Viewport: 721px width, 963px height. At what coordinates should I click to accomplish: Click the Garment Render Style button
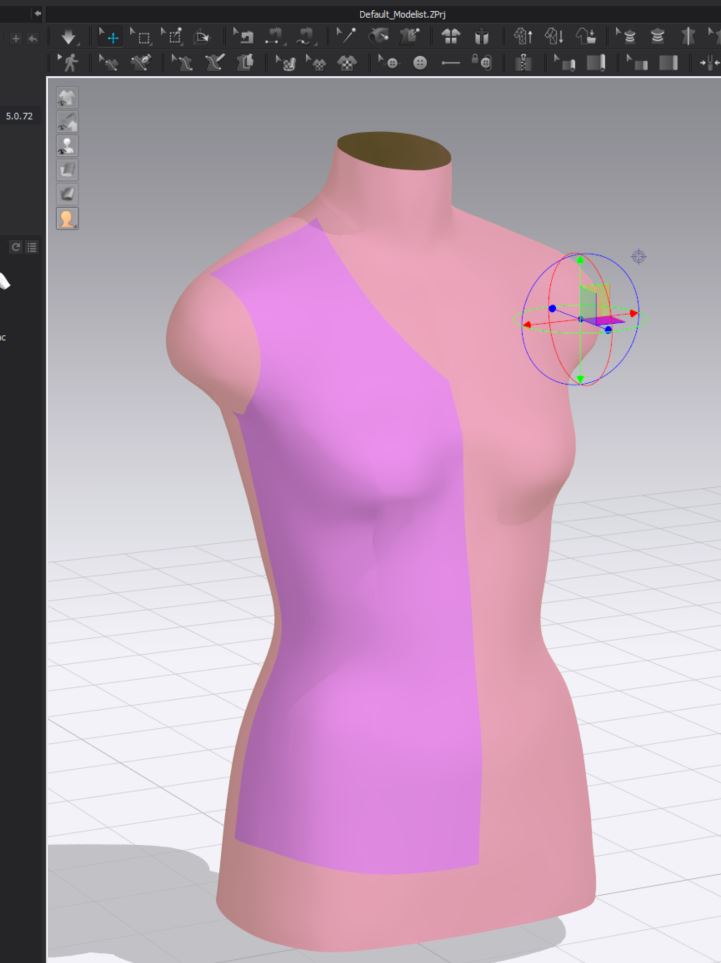click(67, 194)
